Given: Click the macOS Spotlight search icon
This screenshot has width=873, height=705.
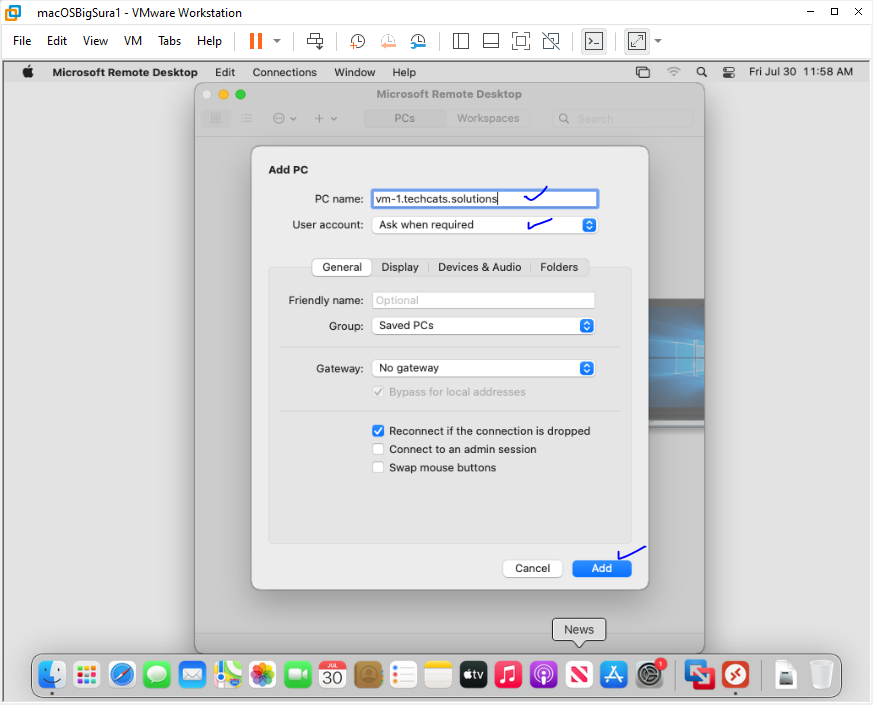Looking at the screenshot, I should point(702,72).
